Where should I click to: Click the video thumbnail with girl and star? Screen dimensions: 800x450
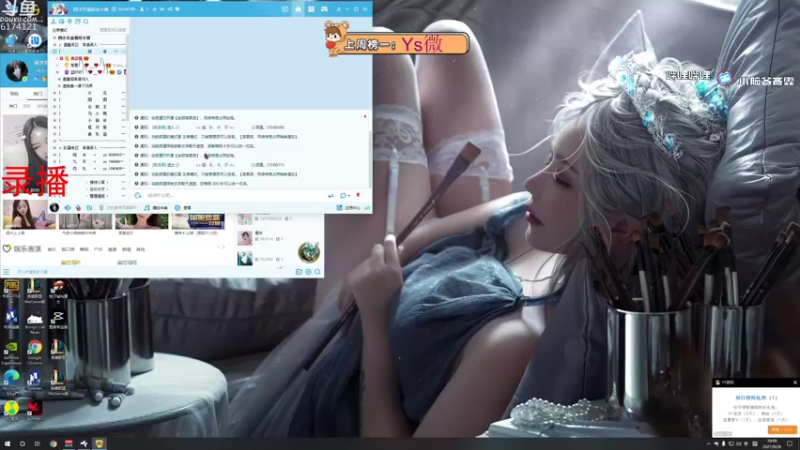(x=29, y=214)
